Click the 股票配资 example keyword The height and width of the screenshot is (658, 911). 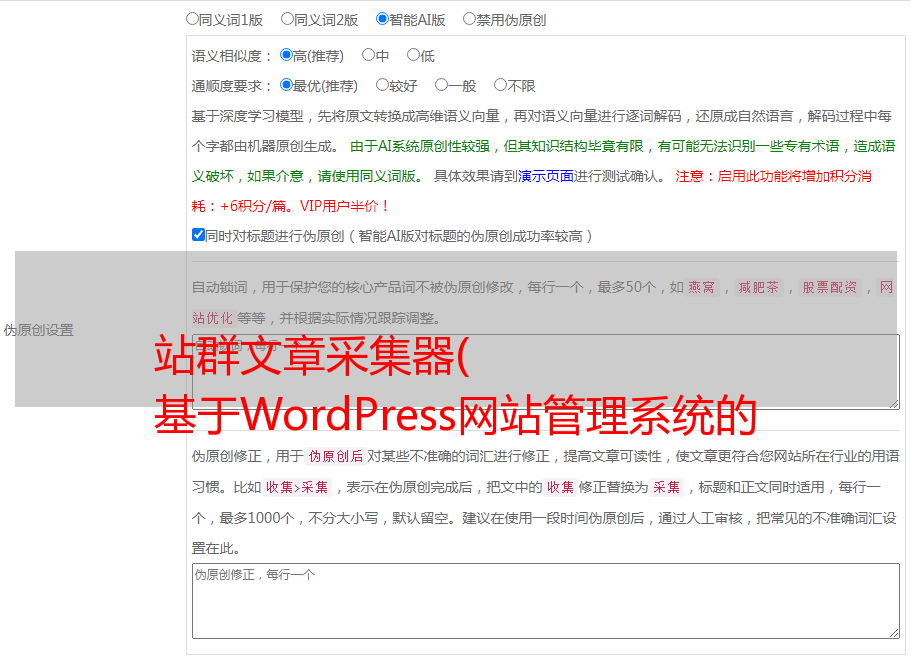point(830,287)
